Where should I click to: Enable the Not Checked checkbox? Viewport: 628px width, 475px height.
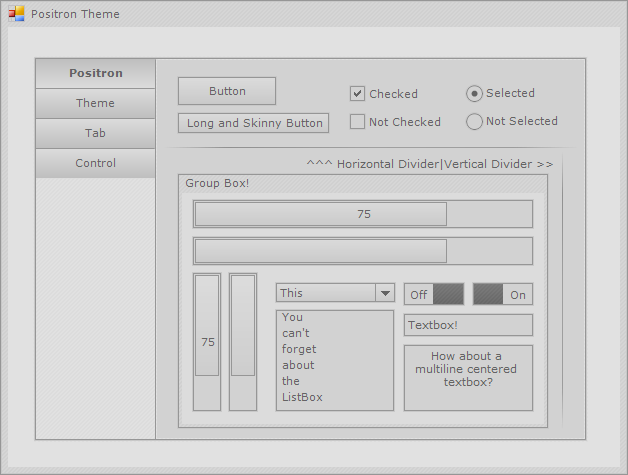357,122
